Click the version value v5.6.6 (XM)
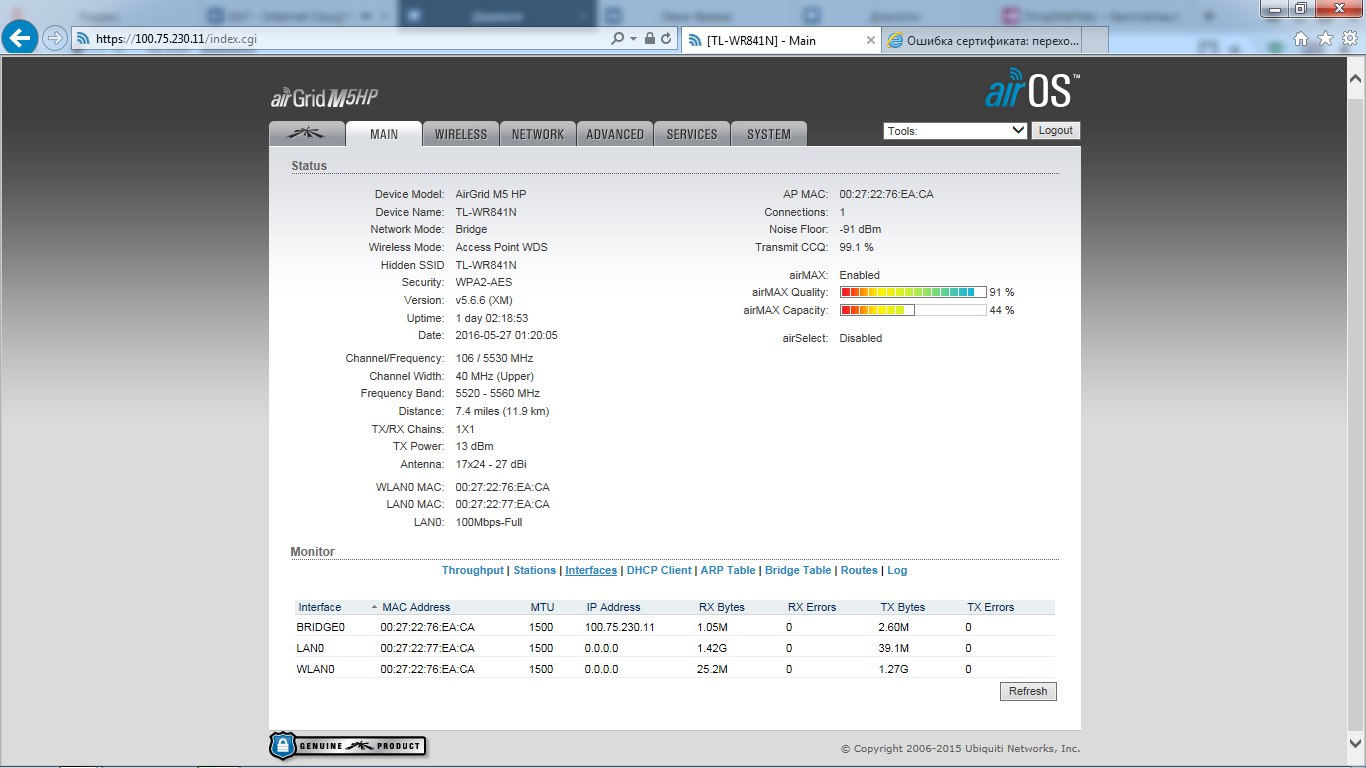Viewport: 1366px width, 768px height. (484, 300)
